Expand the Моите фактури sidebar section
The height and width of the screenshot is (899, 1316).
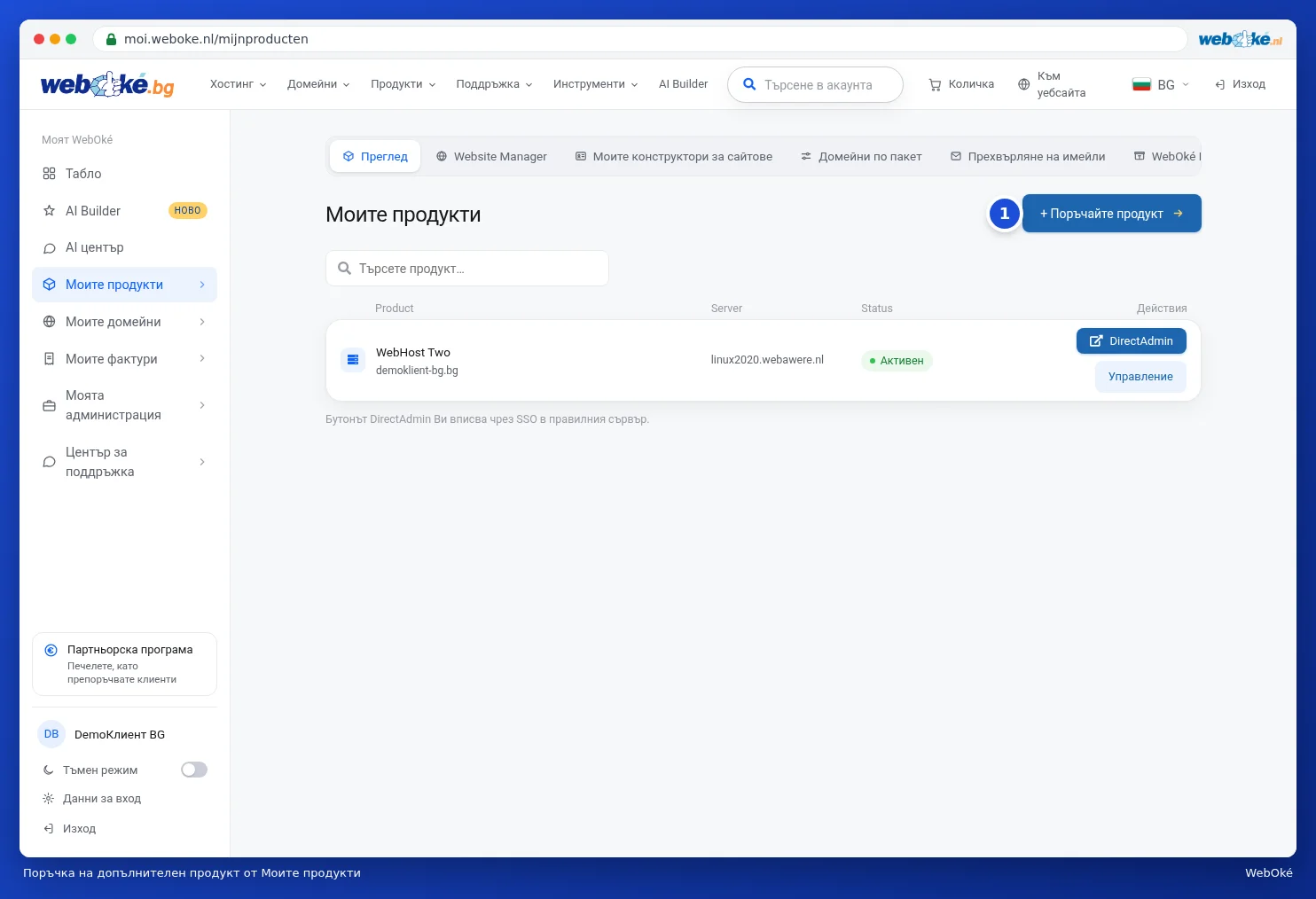pos(124,359)
